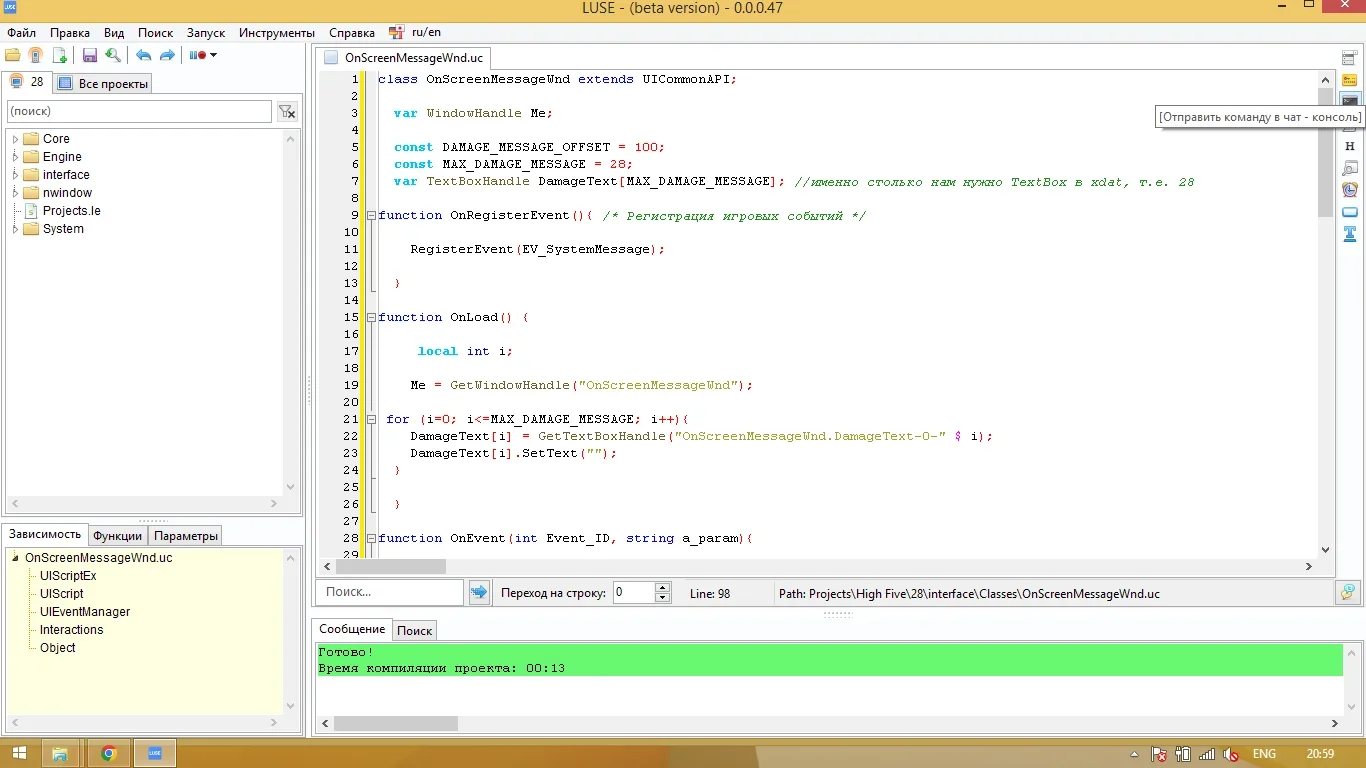The image size is (1366, 768).
Task: Click the blue arrow search button
Action: point(479,592)
